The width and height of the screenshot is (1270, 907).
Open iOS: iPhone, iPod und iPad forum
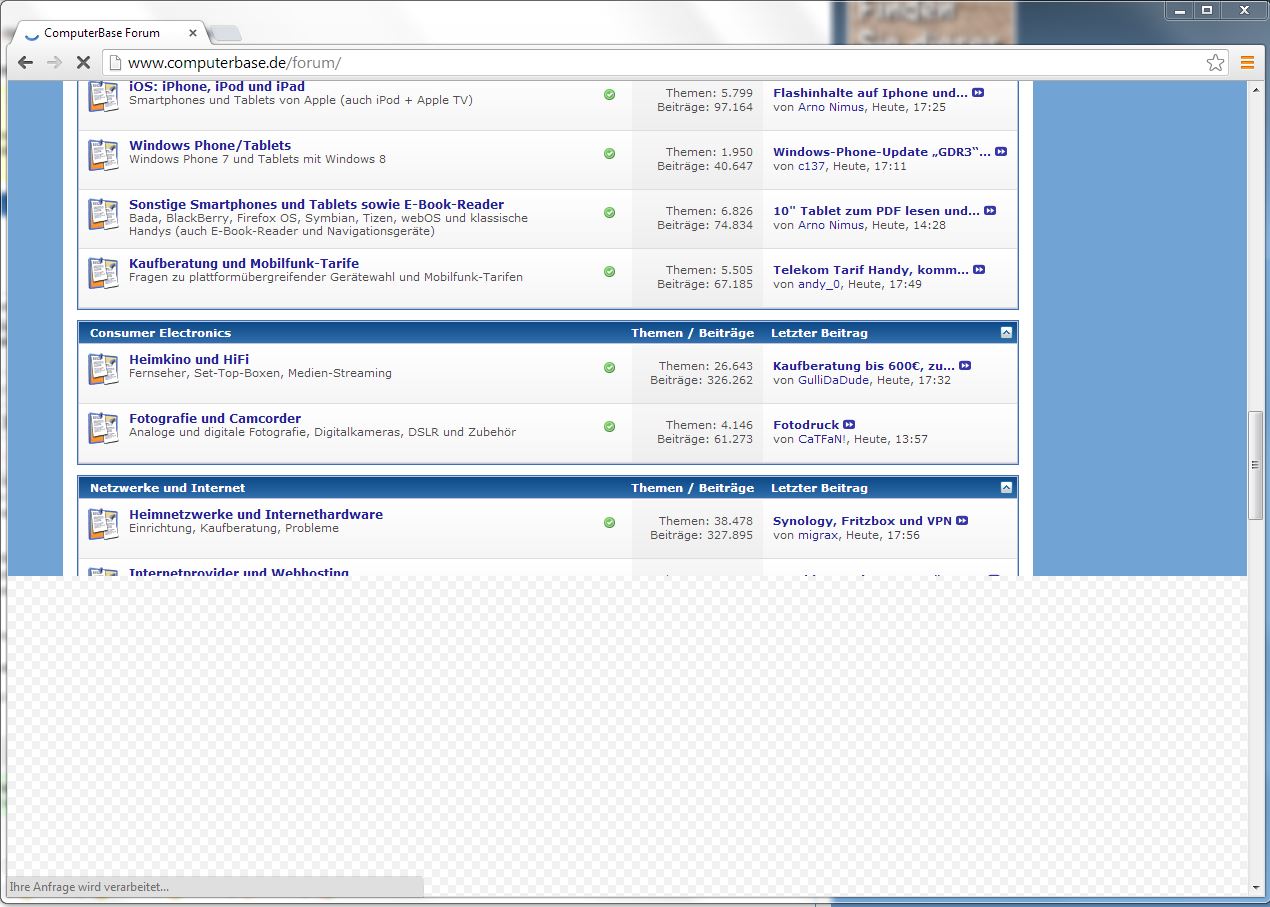pyautogui.click(x=217, y=87)
